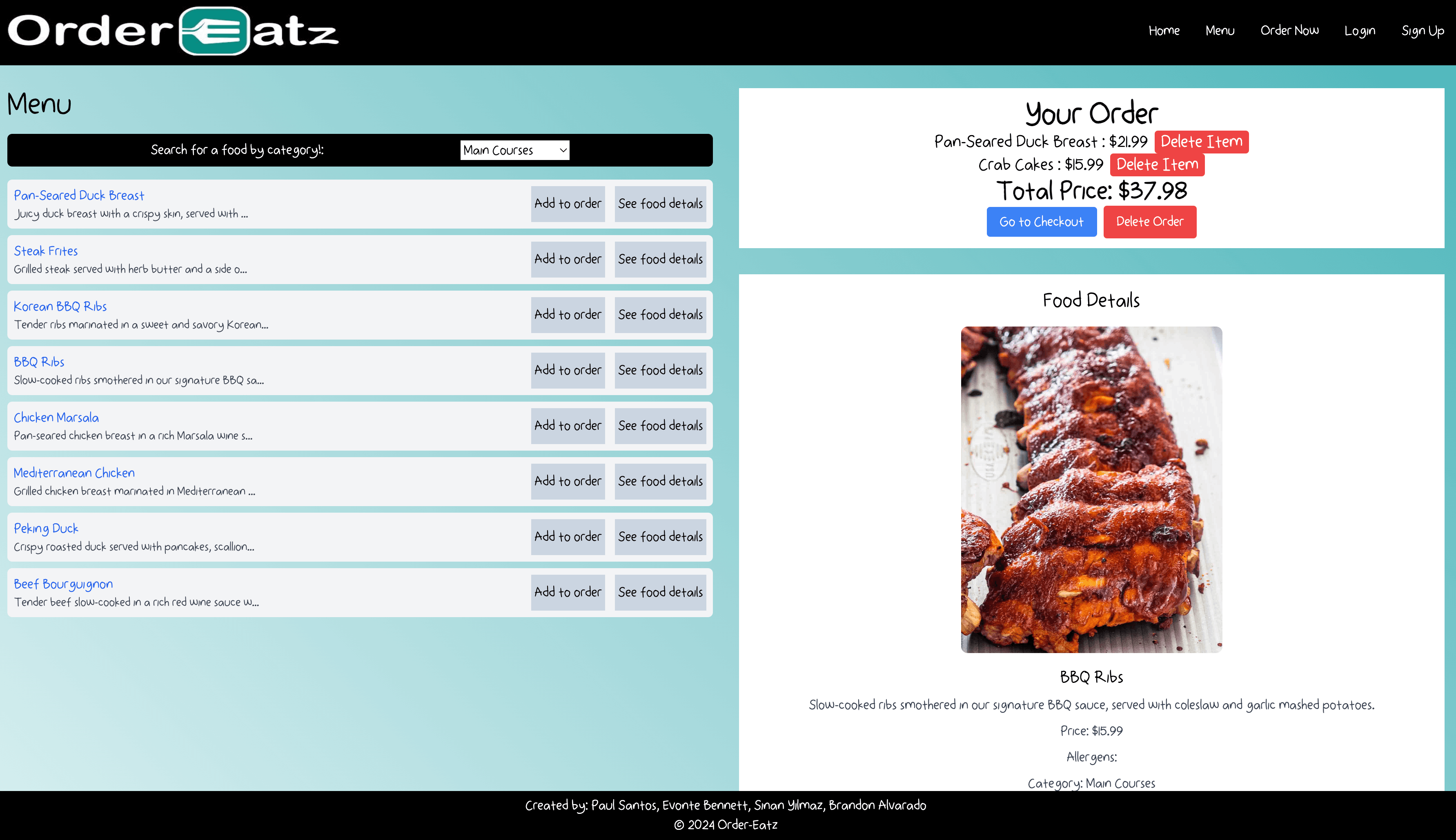Click Add to order for Peking Duck
The image size is (1456, 840).
pyautogui.click(x=568, y=537)
